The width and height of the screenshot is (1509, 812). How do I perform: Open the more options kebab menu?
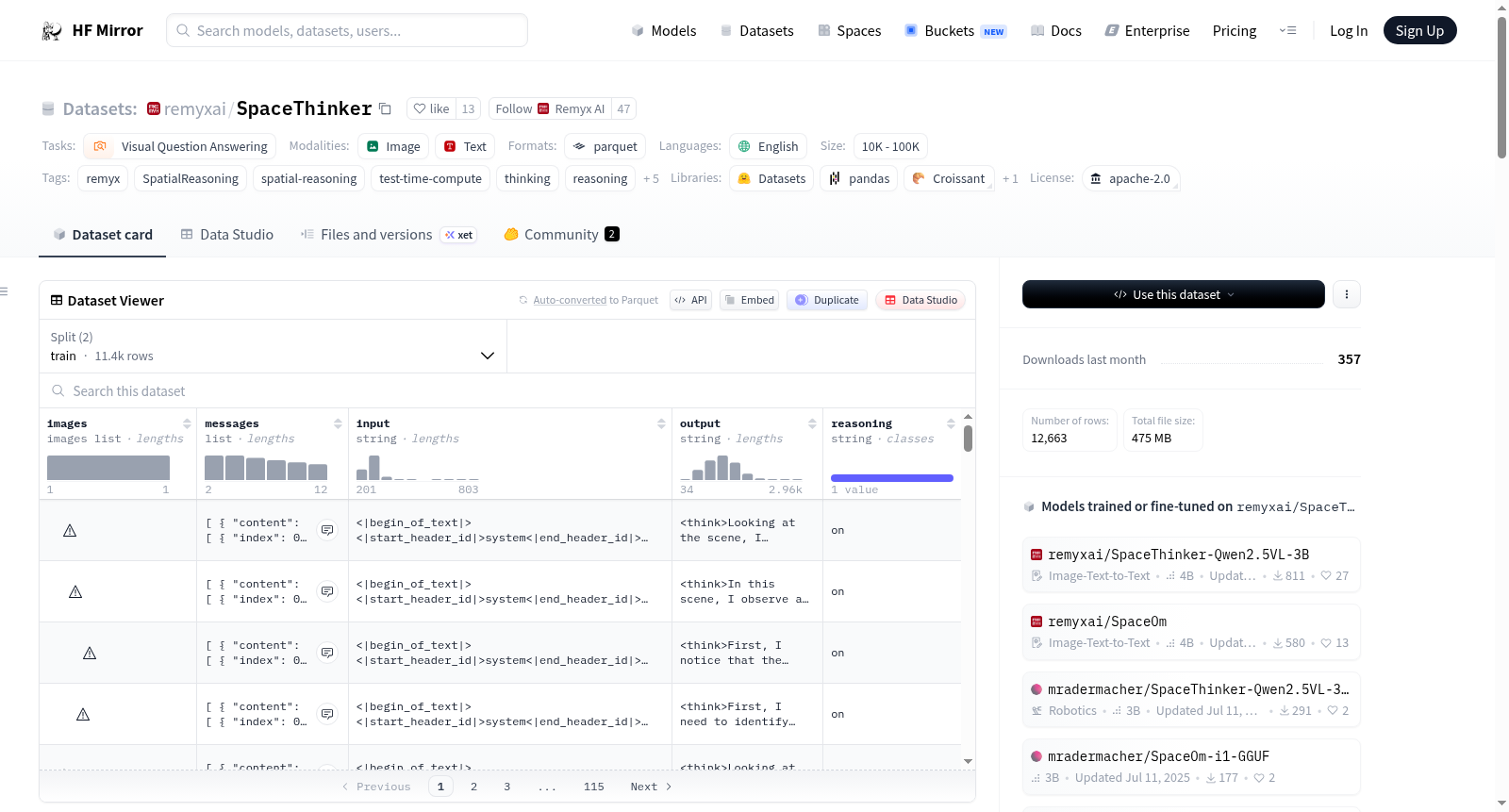pos(1347,294)
